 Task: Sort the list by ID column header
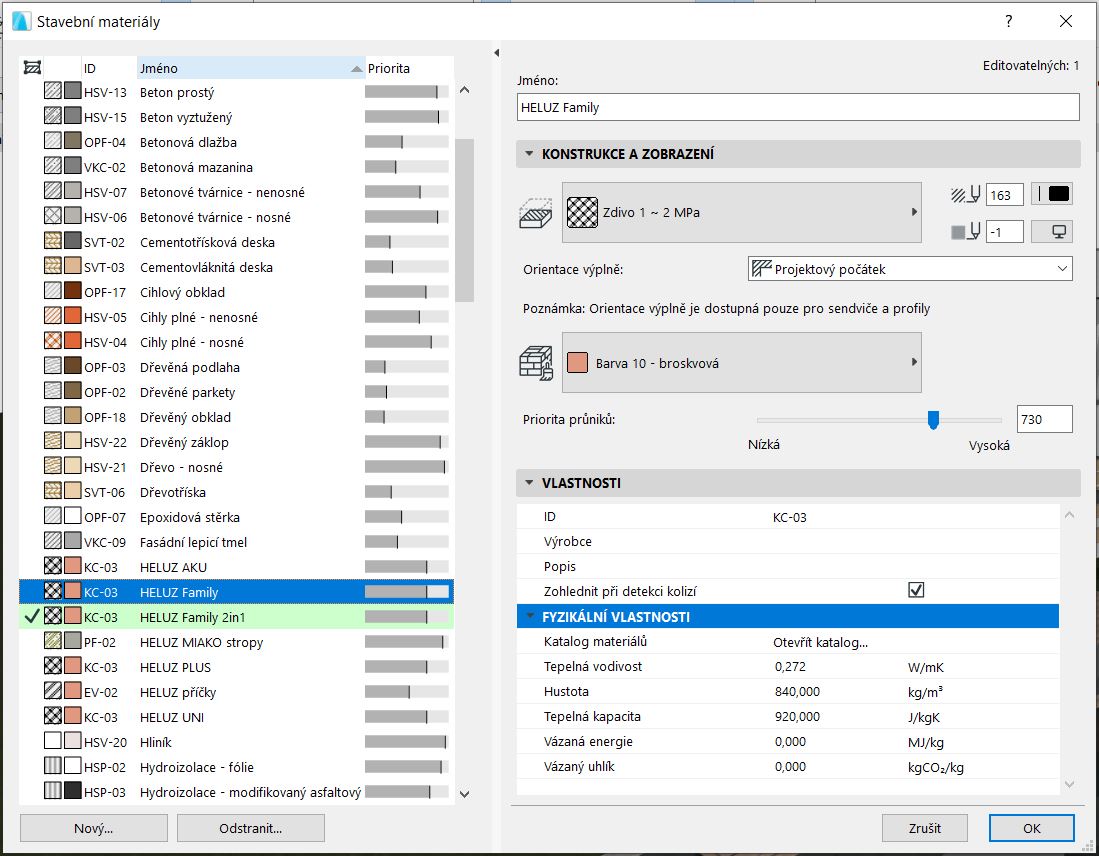tap(109, 68)
